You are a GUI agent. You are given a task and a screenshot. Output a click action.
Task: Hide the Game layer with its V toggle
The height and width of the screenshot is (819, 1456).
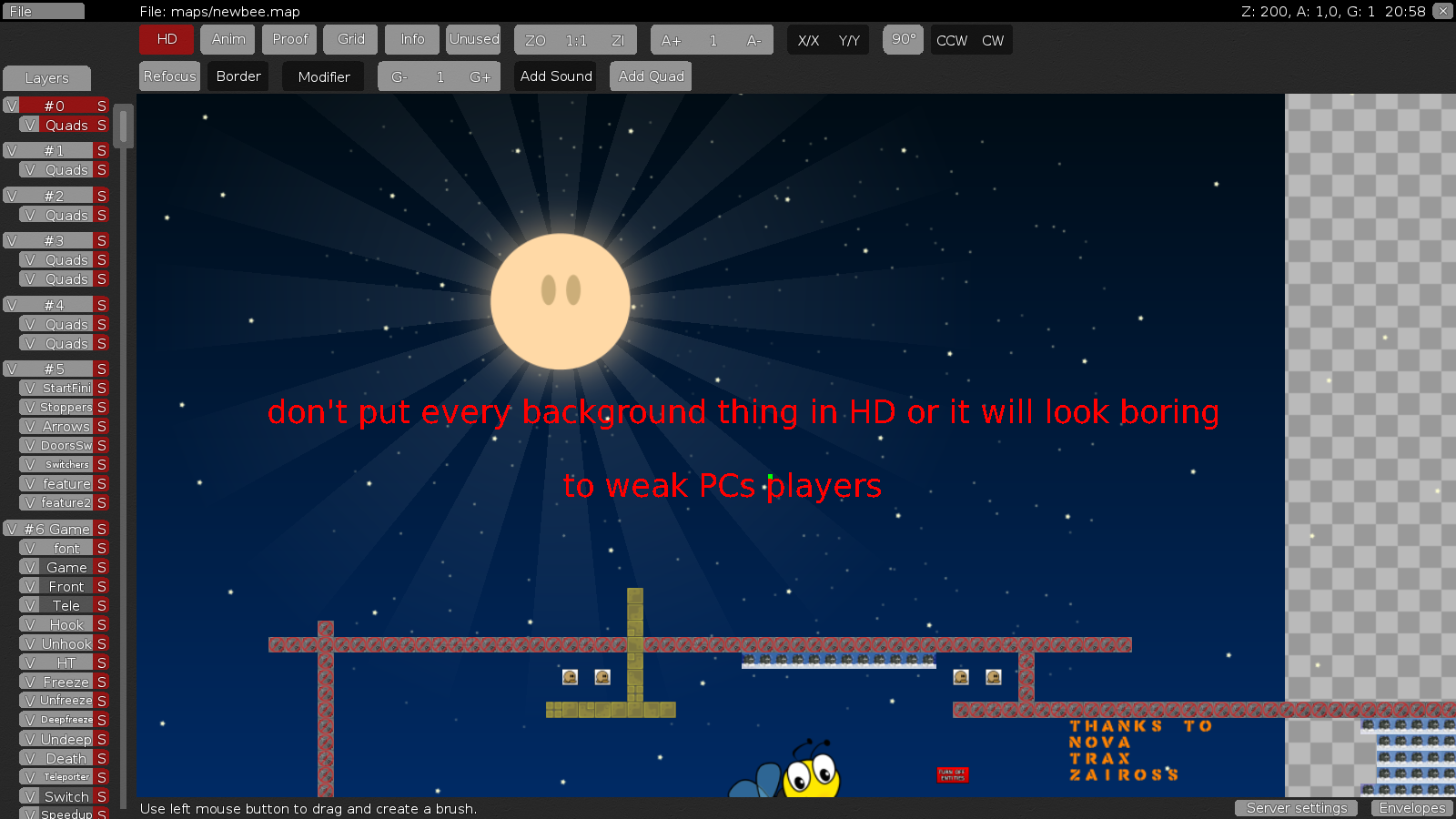click(30, 567)
